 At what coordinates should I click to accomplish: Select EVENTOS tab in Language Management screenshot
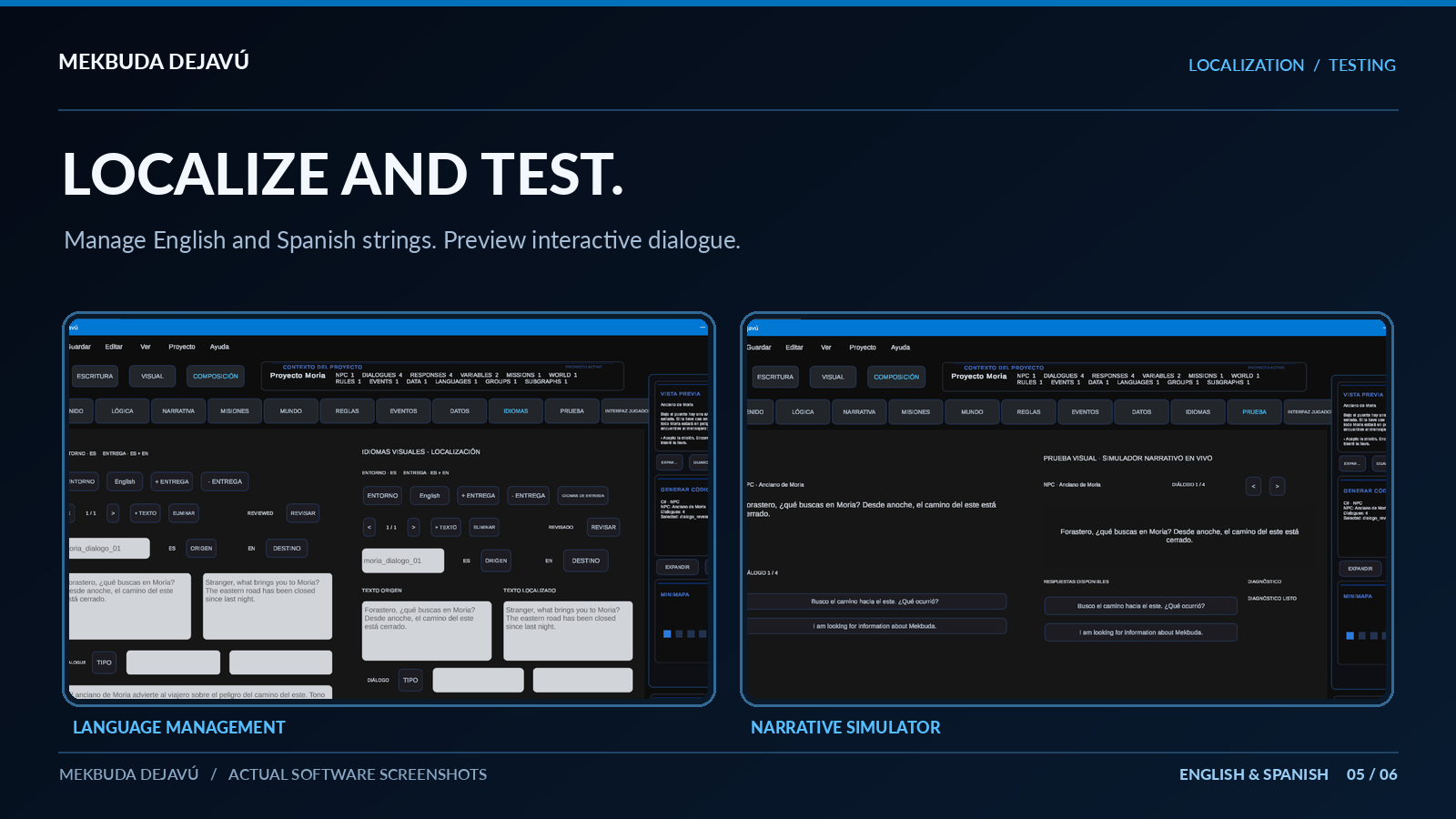403,411
